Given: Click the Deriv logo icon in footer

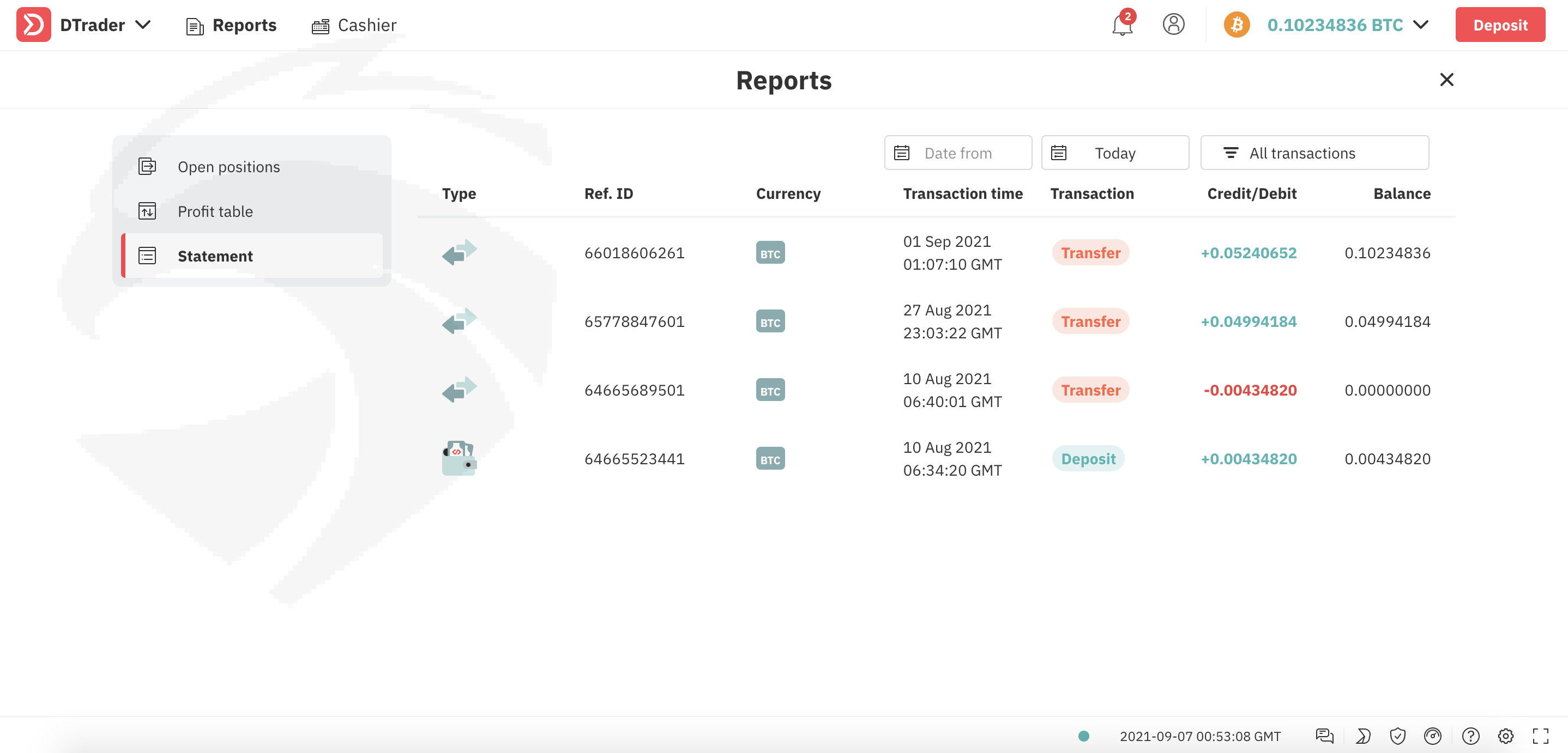Looking at the screenshot, I should pyautogui.click(x=1363, y=736).
